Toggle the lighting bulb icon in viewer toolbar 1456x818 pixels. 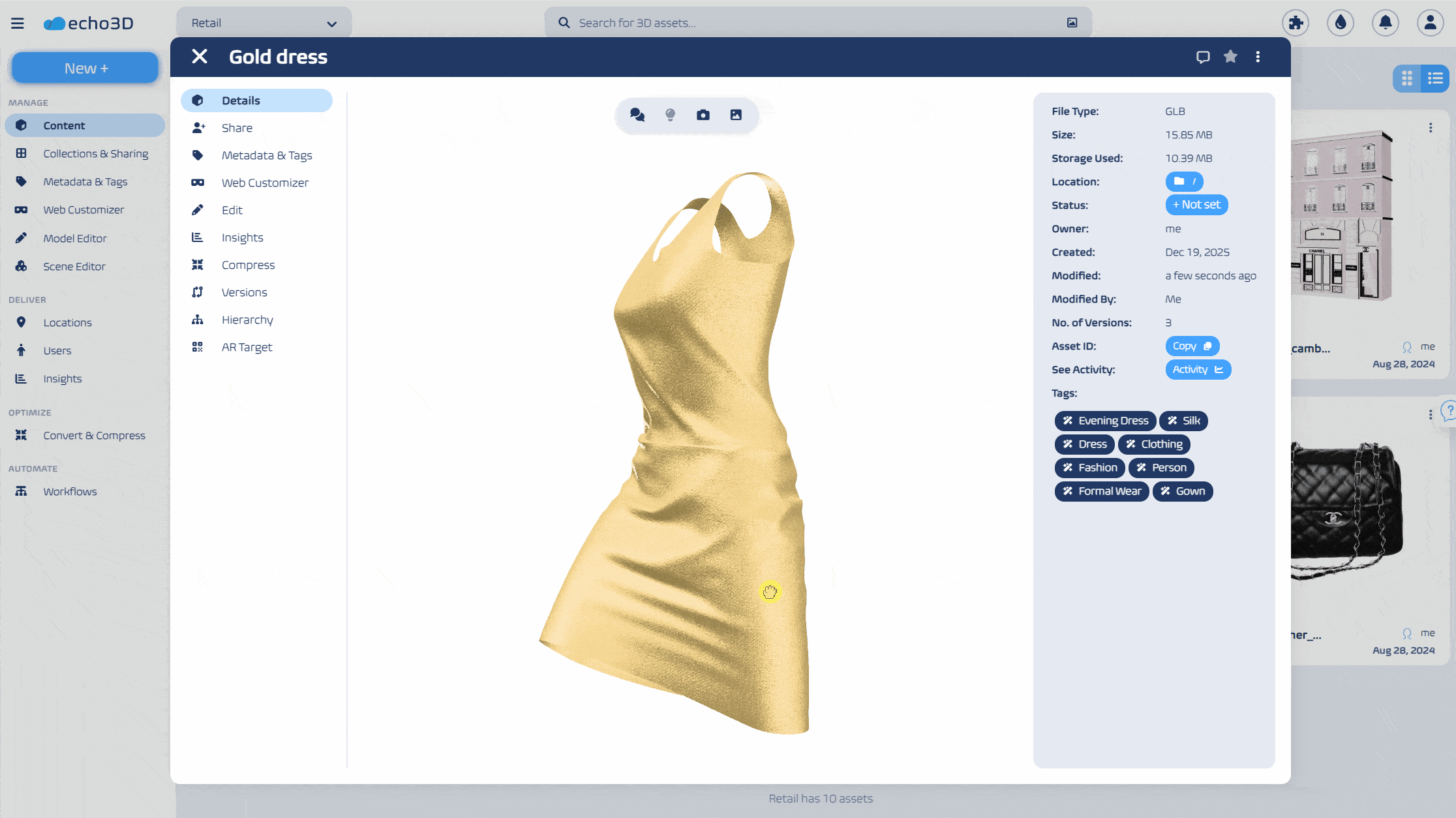point(670,115)
